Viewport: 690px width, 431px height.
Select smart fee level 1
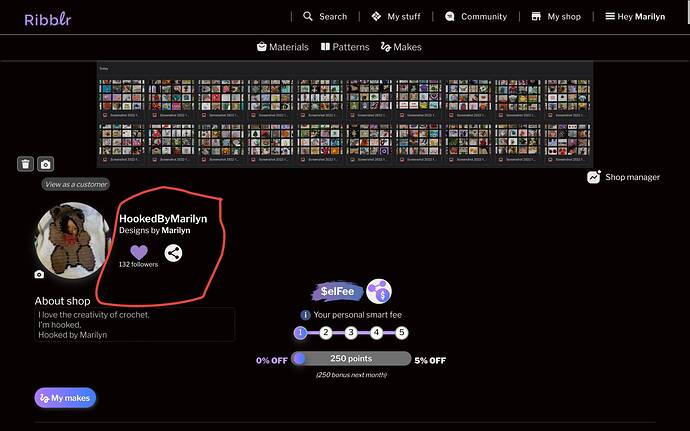300,332
